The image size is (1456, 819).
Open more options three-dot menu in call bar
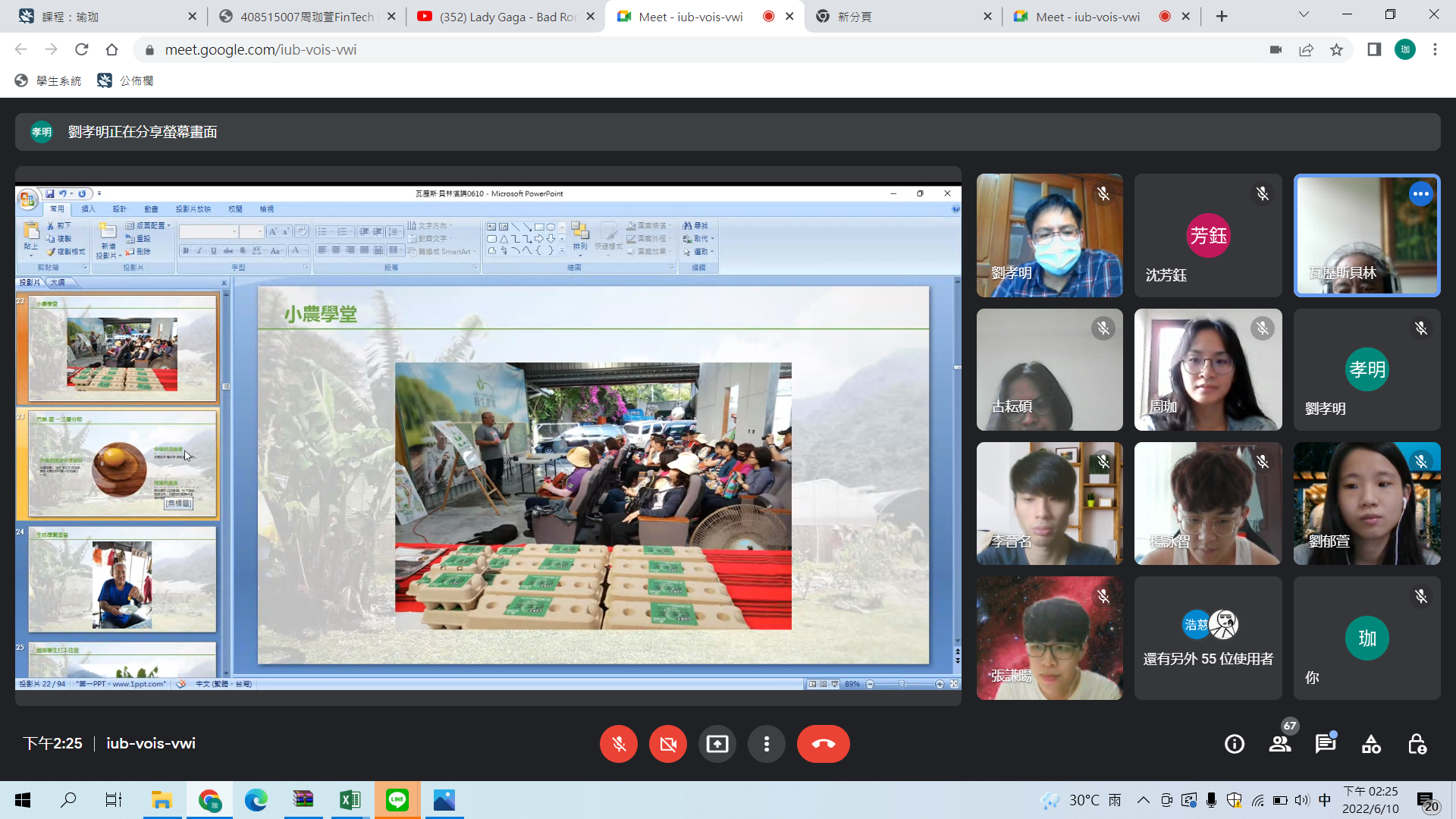pos(766,744)
